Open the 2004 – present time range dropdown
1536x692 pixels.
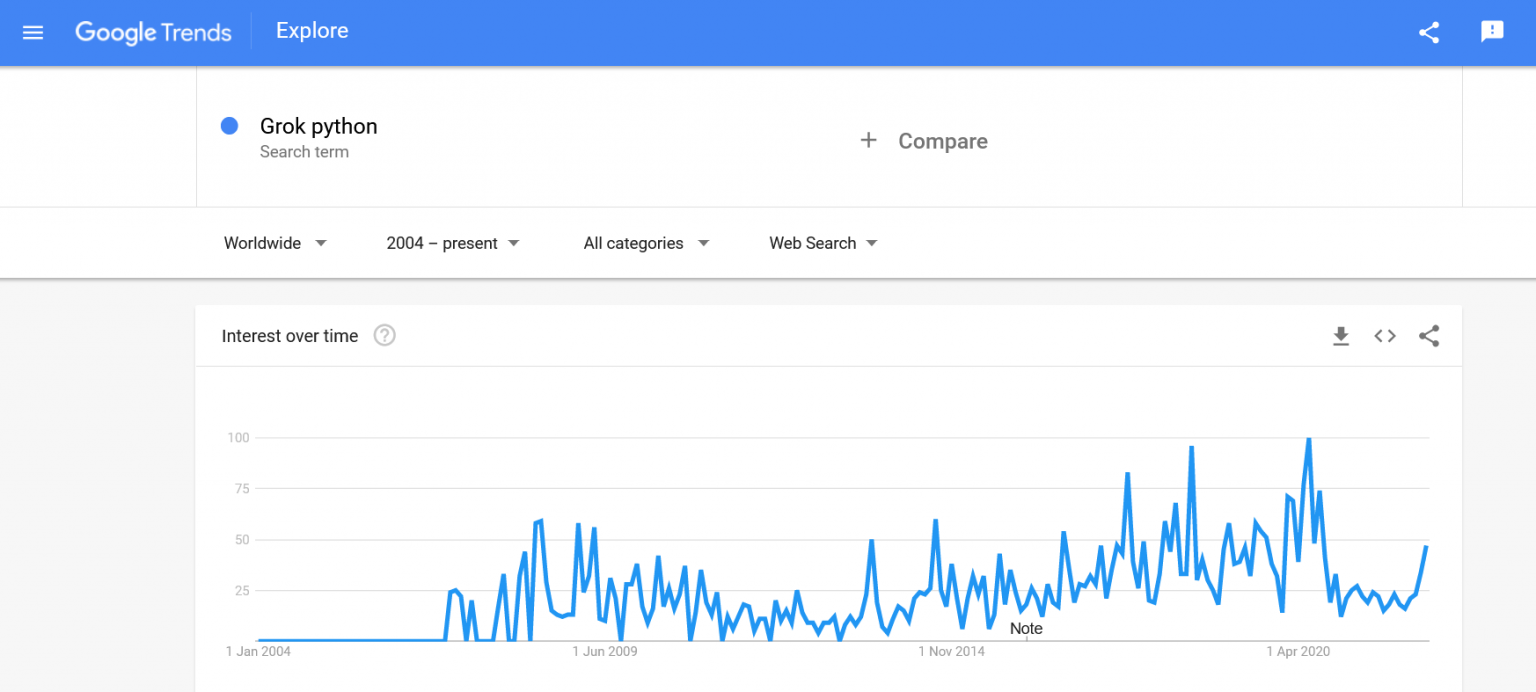click(x=453, y=243)
